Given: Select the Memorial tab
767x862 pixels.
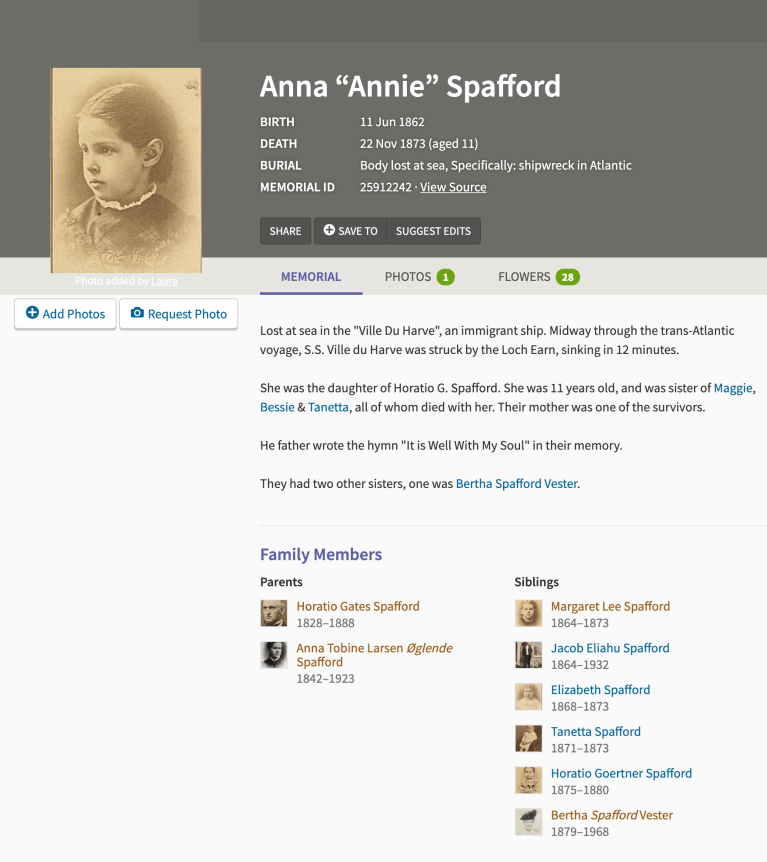Looking at the screenshot, I should point(311,277).
